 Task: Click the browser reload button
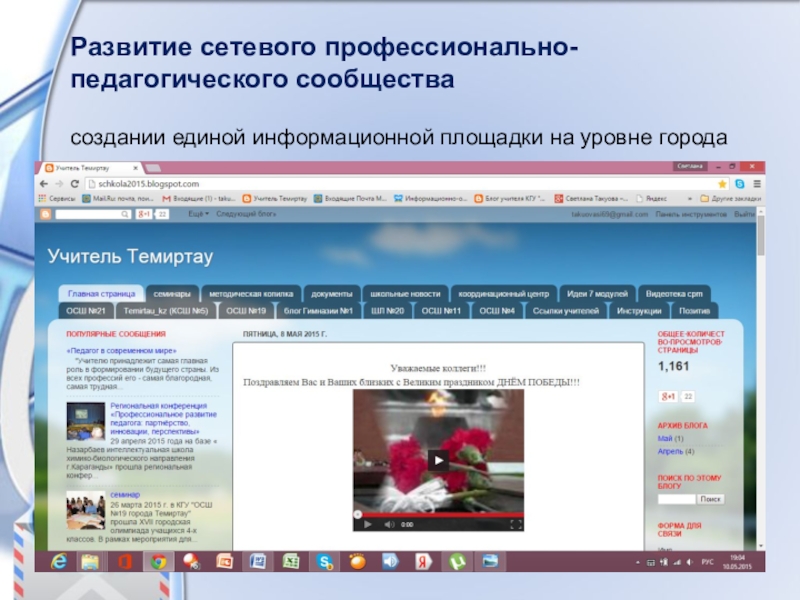[75, 184]
